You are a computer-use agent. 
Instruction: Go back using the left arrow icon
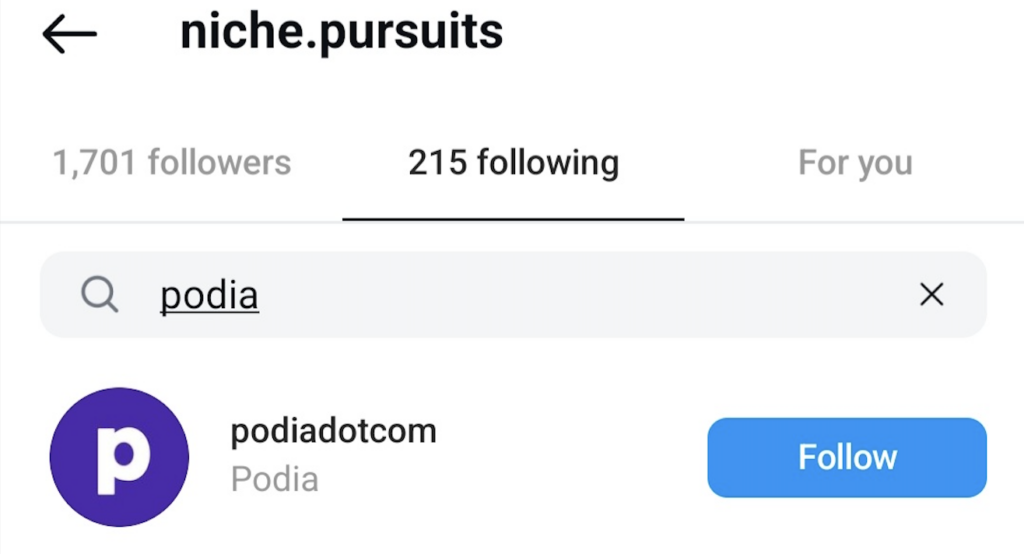70,34
